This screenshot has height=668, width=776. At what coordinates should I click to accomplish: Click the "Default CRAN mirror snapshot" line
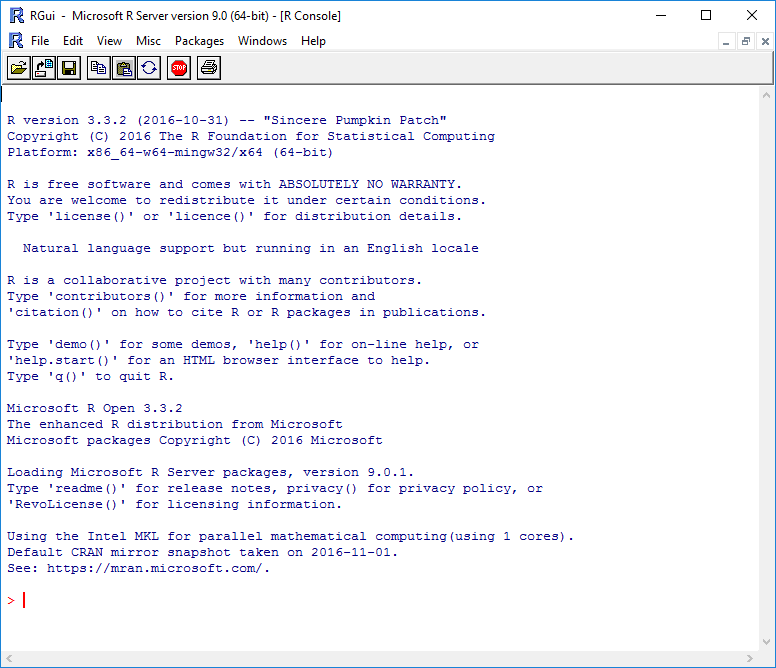pos(202,552)
